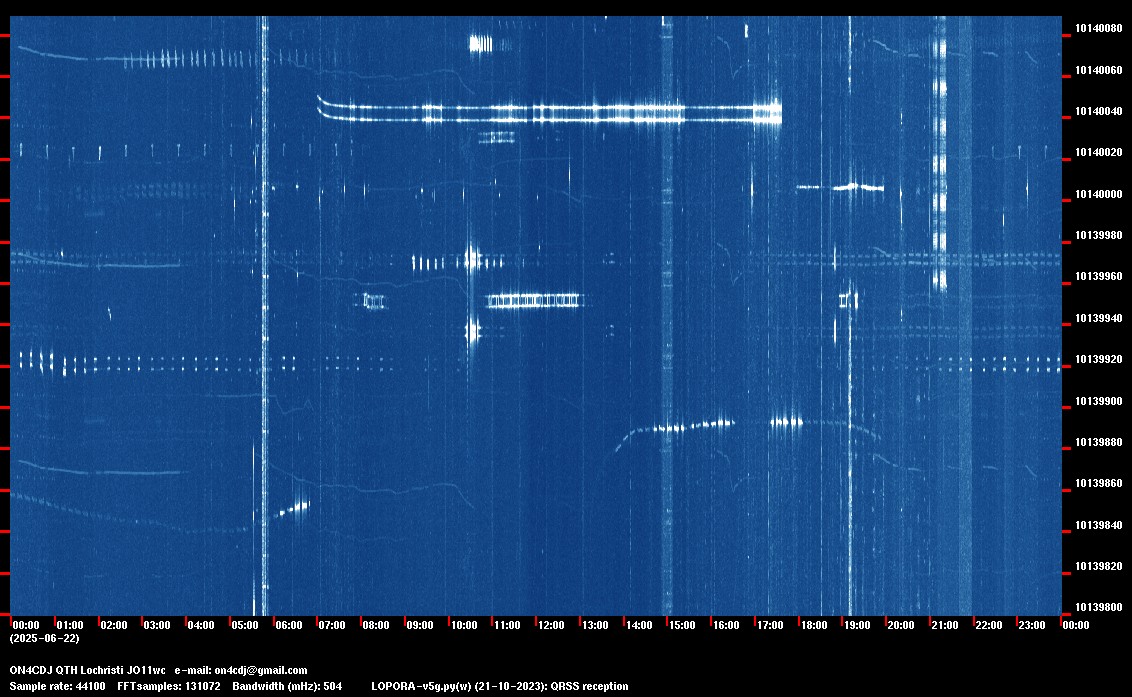This screenshot has height=697, width=1132.
Task: Click the 10139940 frequency label
Action: pos(1099,319)
